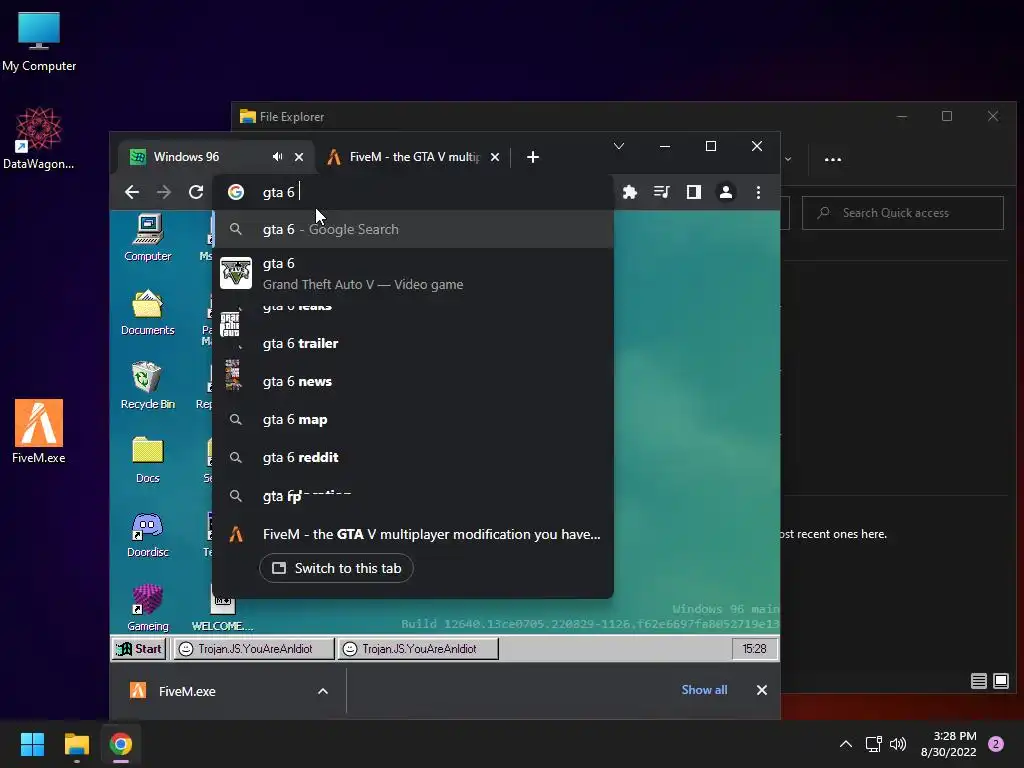Viewport: 1024px width, 768px height.
Task: Open tab search chevron in Chrome
Action: click(618, 146)
